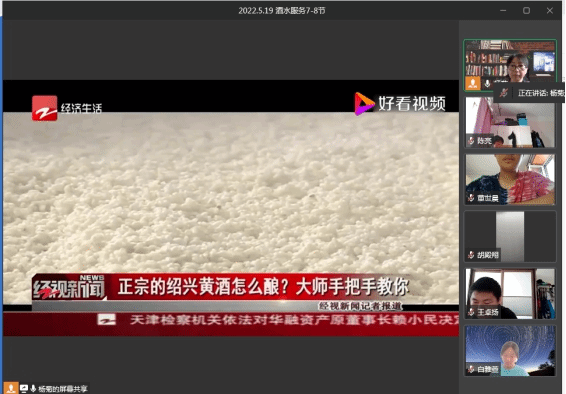This screenshot has width=566, height=394.
Task: Select 王卓扬's video thumbnail
Action: tap(510, 293)
